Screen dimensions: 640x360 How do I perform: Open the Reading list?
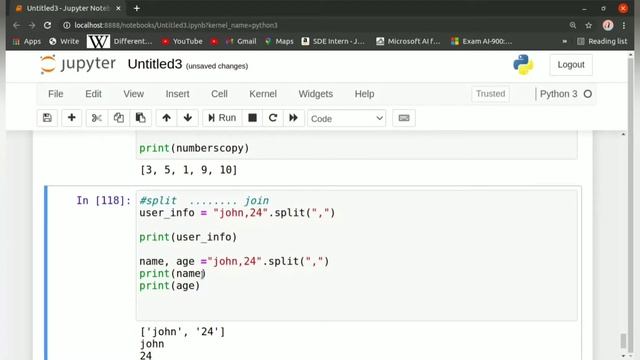point(602,41)
